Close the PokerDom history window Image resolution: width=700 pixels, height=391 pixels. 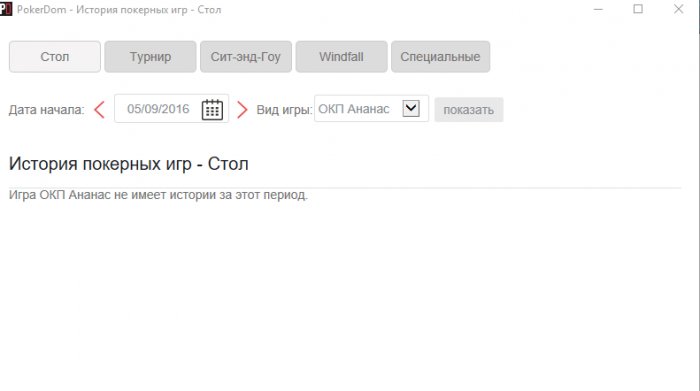[x=679, y=9]
